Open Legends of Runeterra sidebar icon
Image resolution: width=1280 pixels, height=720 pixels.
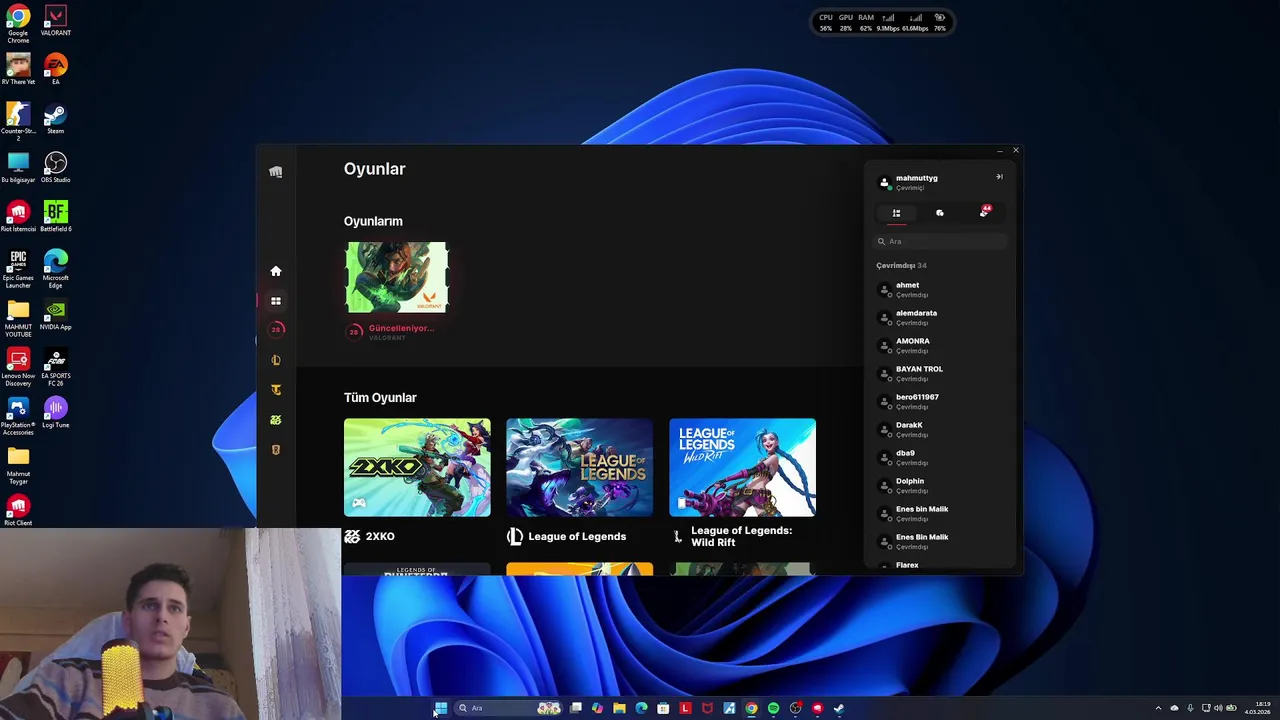[x=276, y=450]
